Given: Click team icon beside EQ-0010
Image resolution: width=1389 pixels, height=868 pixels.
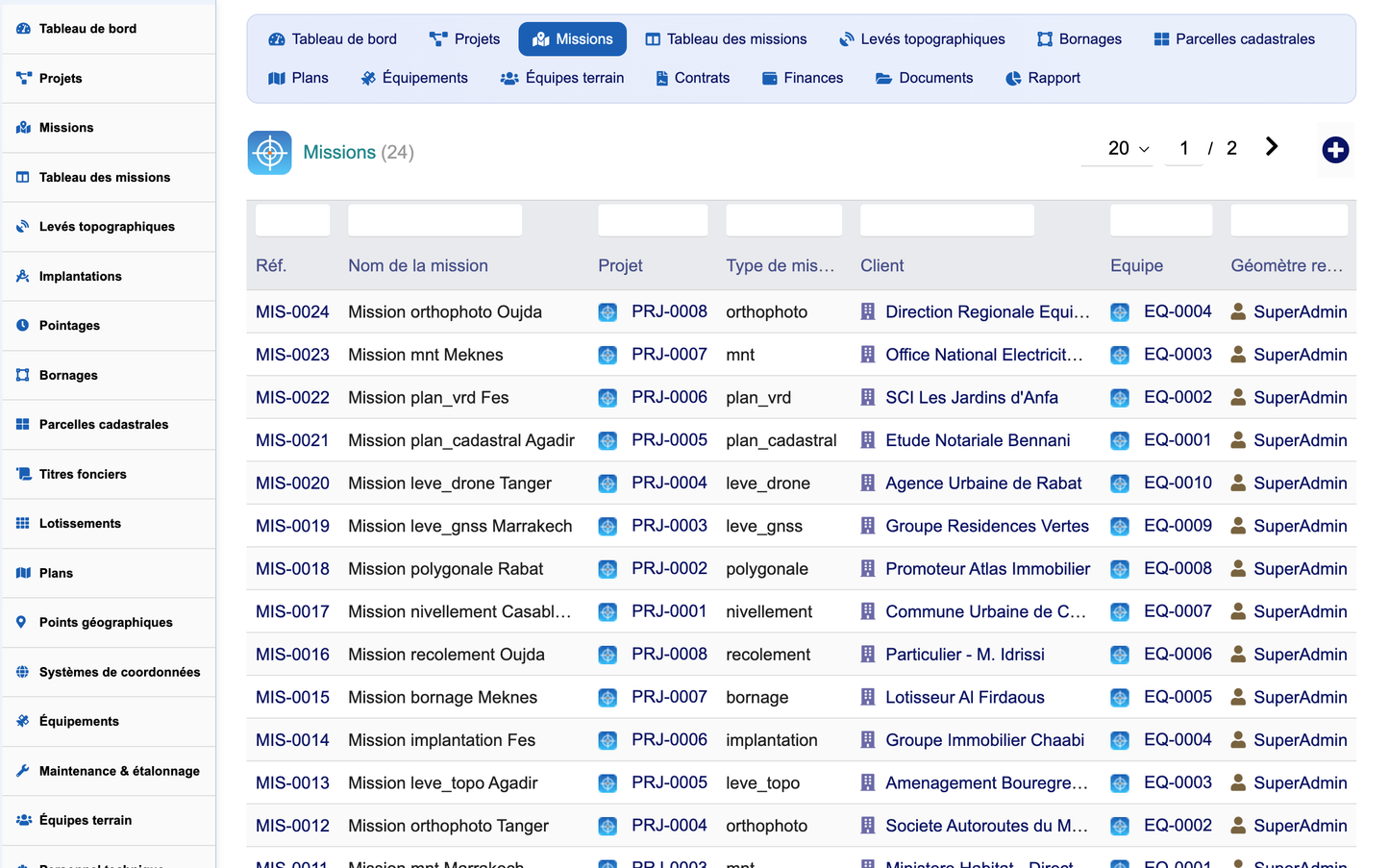Looking at the screenshot, I should (x=1120, y=484).
